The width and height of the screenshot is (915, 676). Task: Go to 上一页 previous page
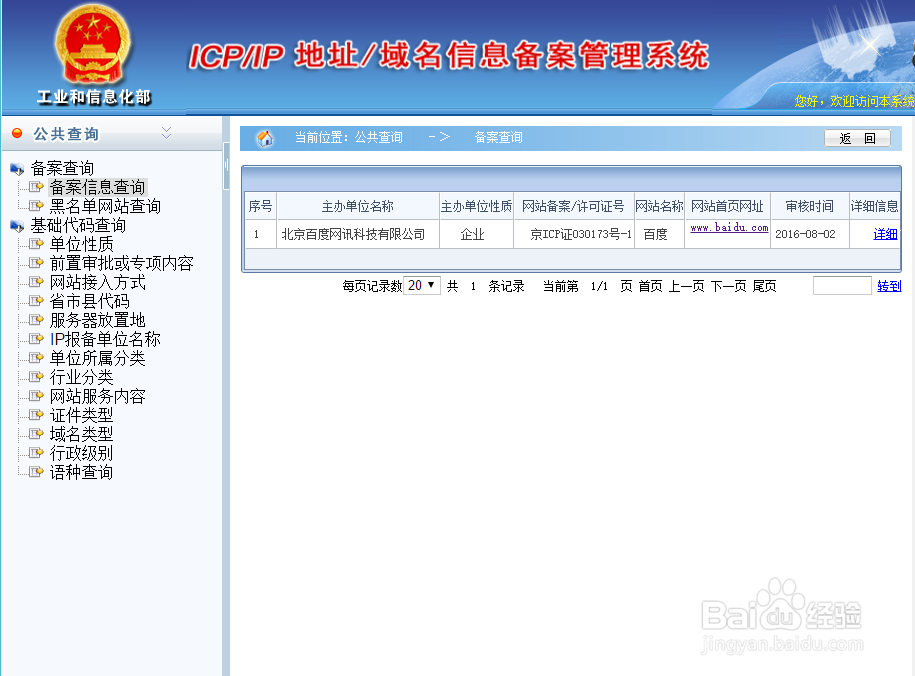click(x=686, y=286)
